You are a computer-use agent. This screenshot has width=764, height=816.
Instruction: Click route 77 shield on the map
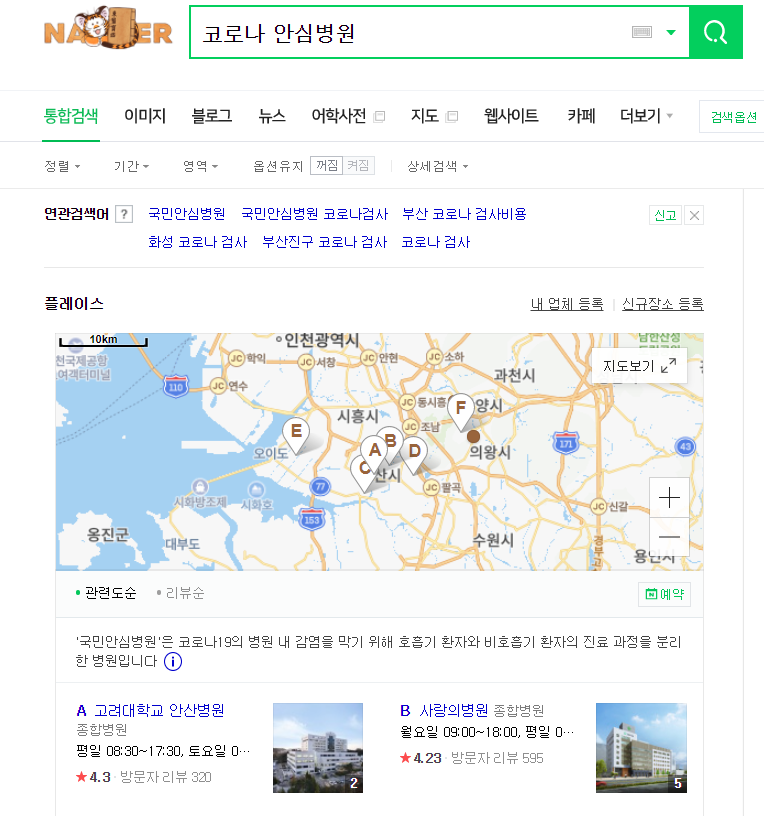(320, 487)
